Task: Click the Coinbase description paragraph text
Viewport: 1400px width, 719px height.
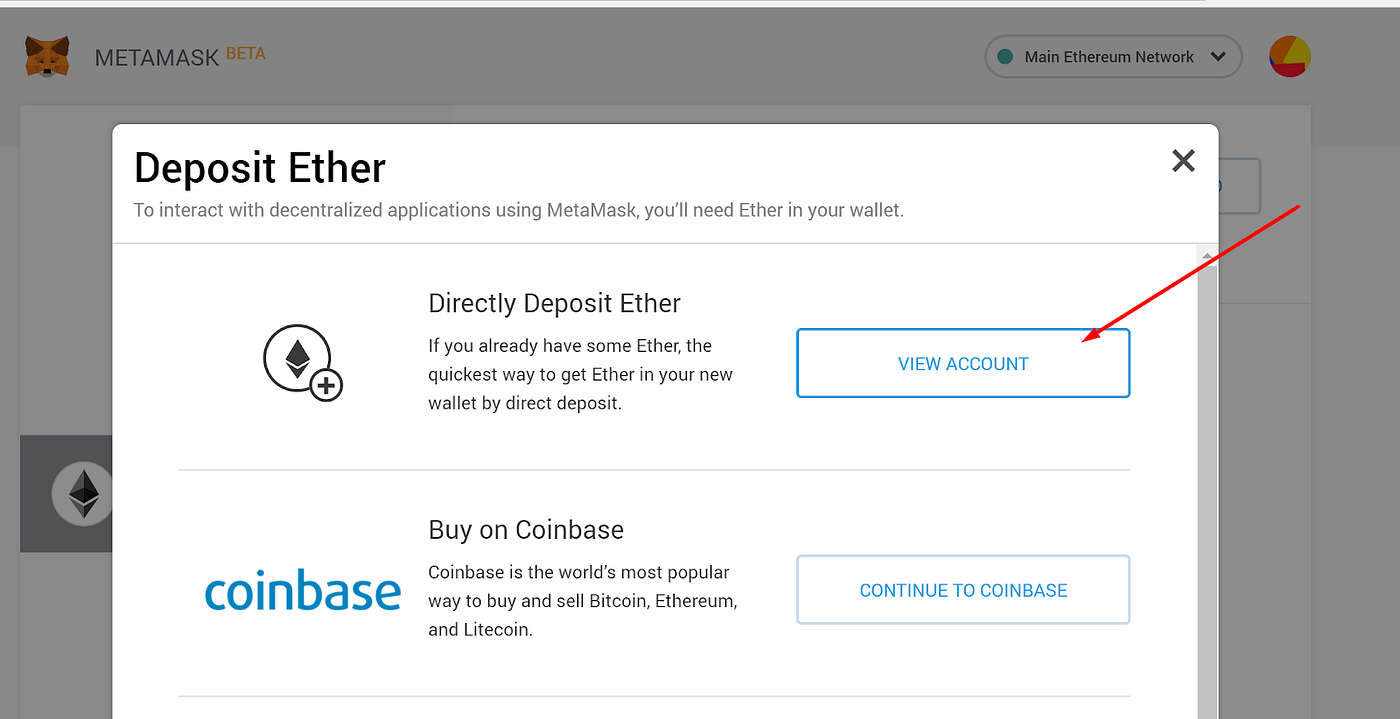Action: (582, 601)
